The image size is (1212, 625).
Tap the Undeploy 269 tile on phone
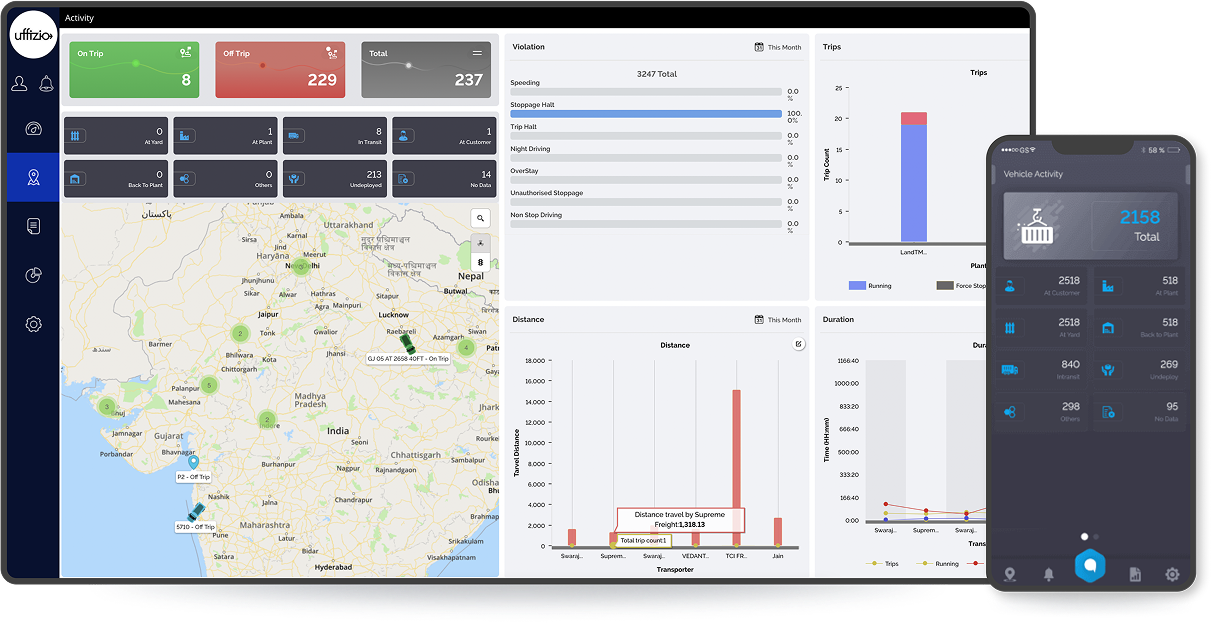click(1138, 369)
